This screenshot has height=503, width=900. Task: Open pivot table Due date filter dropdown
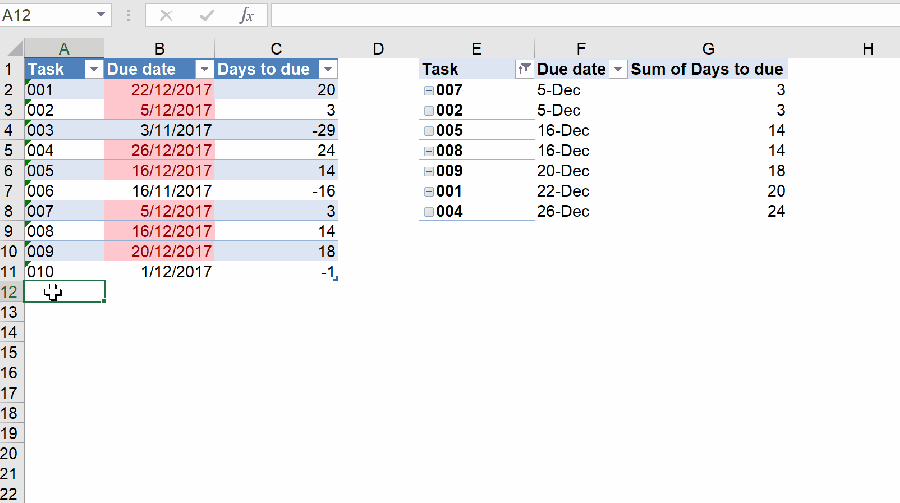coord(618,69)
